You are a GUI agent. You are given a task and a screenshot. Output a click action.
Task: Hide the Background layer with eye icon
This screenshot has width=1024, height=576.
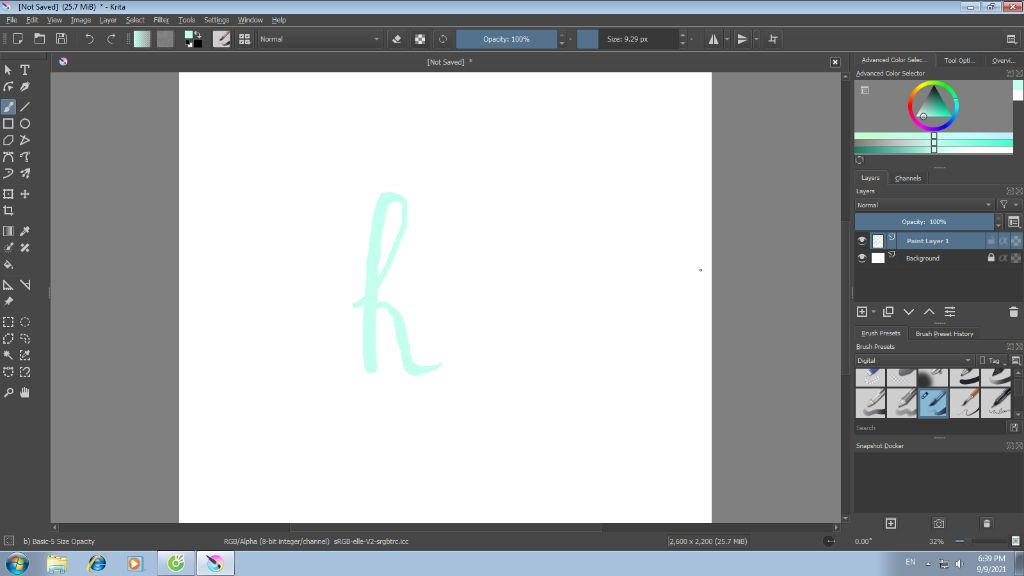(862, 258)
